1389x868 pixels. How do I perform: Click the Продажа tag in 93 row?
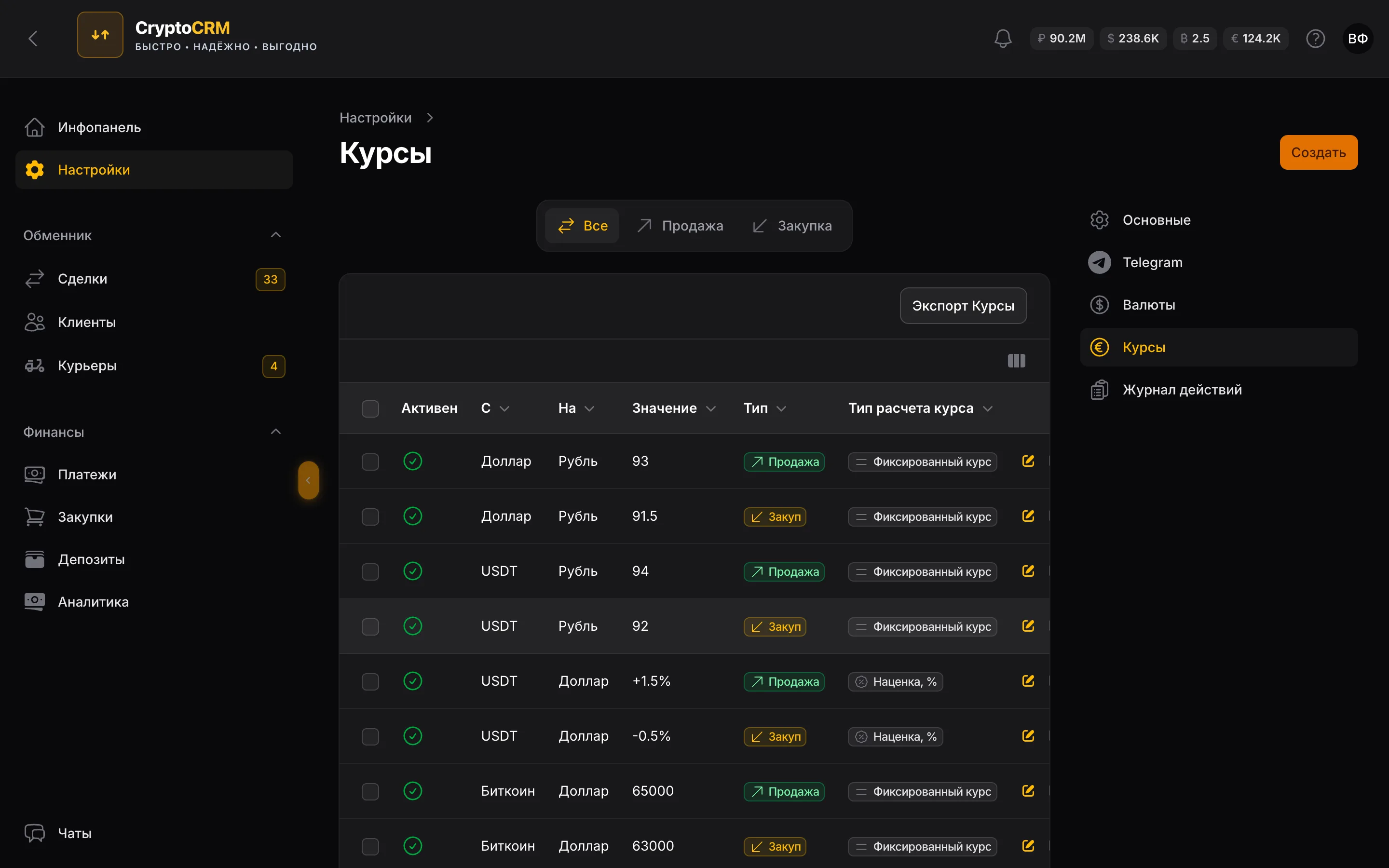click(x=784, y=461)
